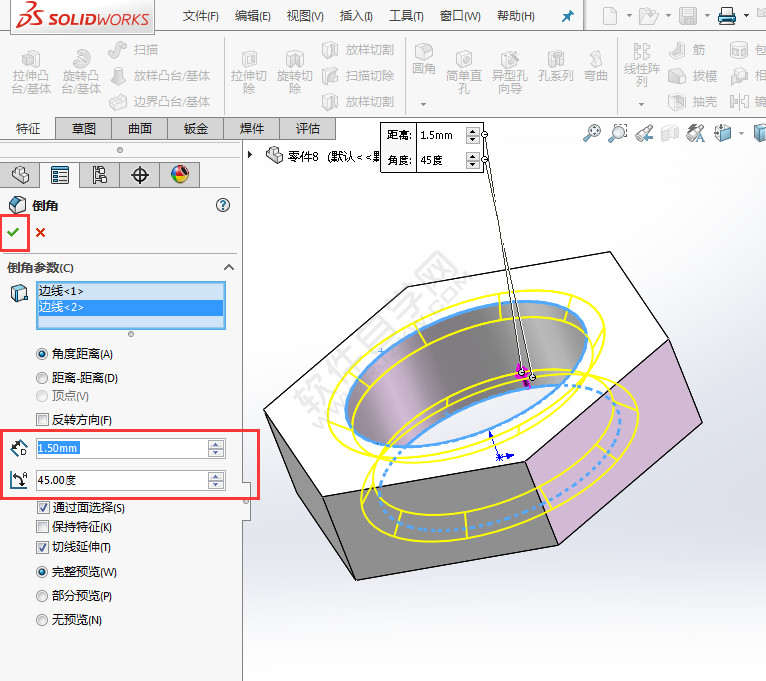Select 边线<1> in the edge list
Viewport: 766px width, 681px height.
130,291
